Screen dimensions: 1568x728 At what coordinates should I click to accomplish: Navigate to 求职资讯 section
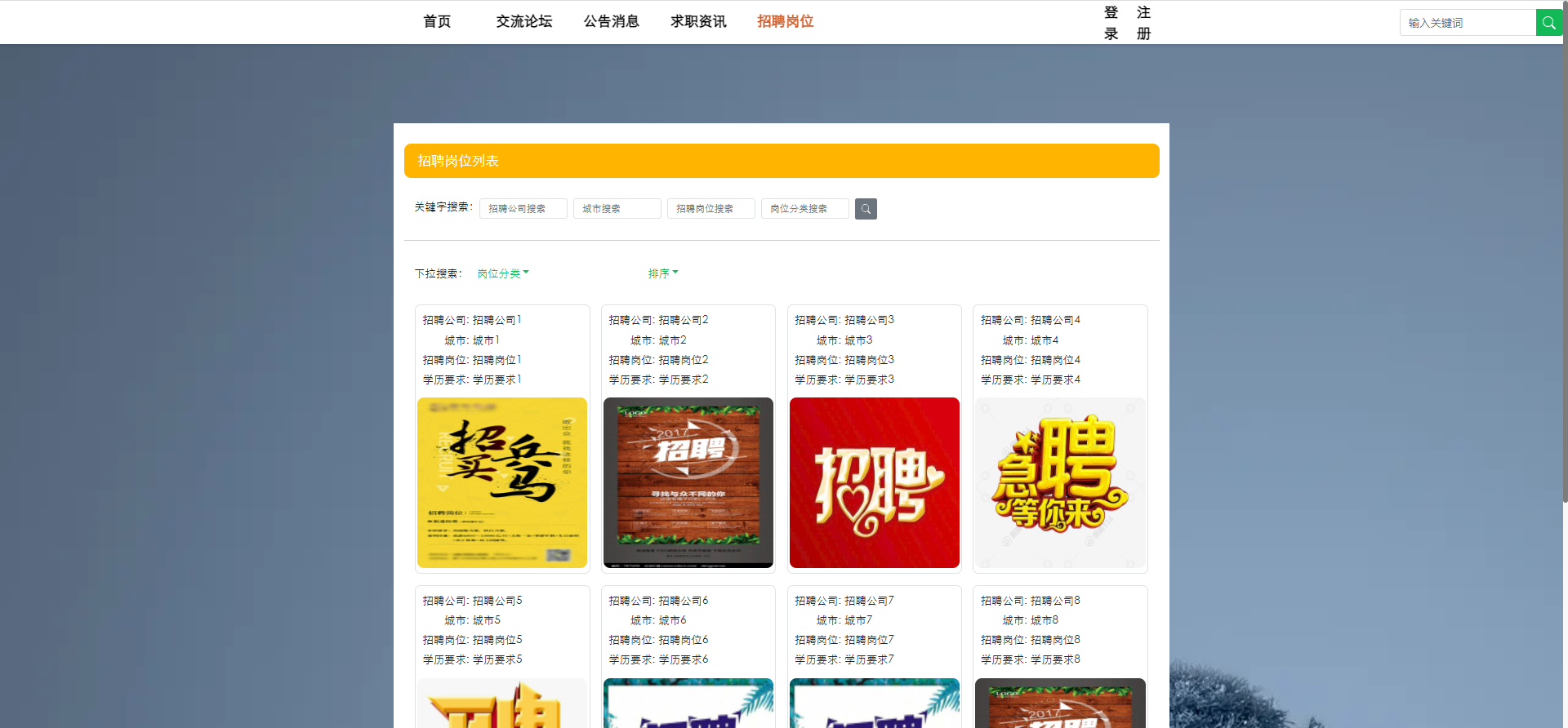[698, 22]
